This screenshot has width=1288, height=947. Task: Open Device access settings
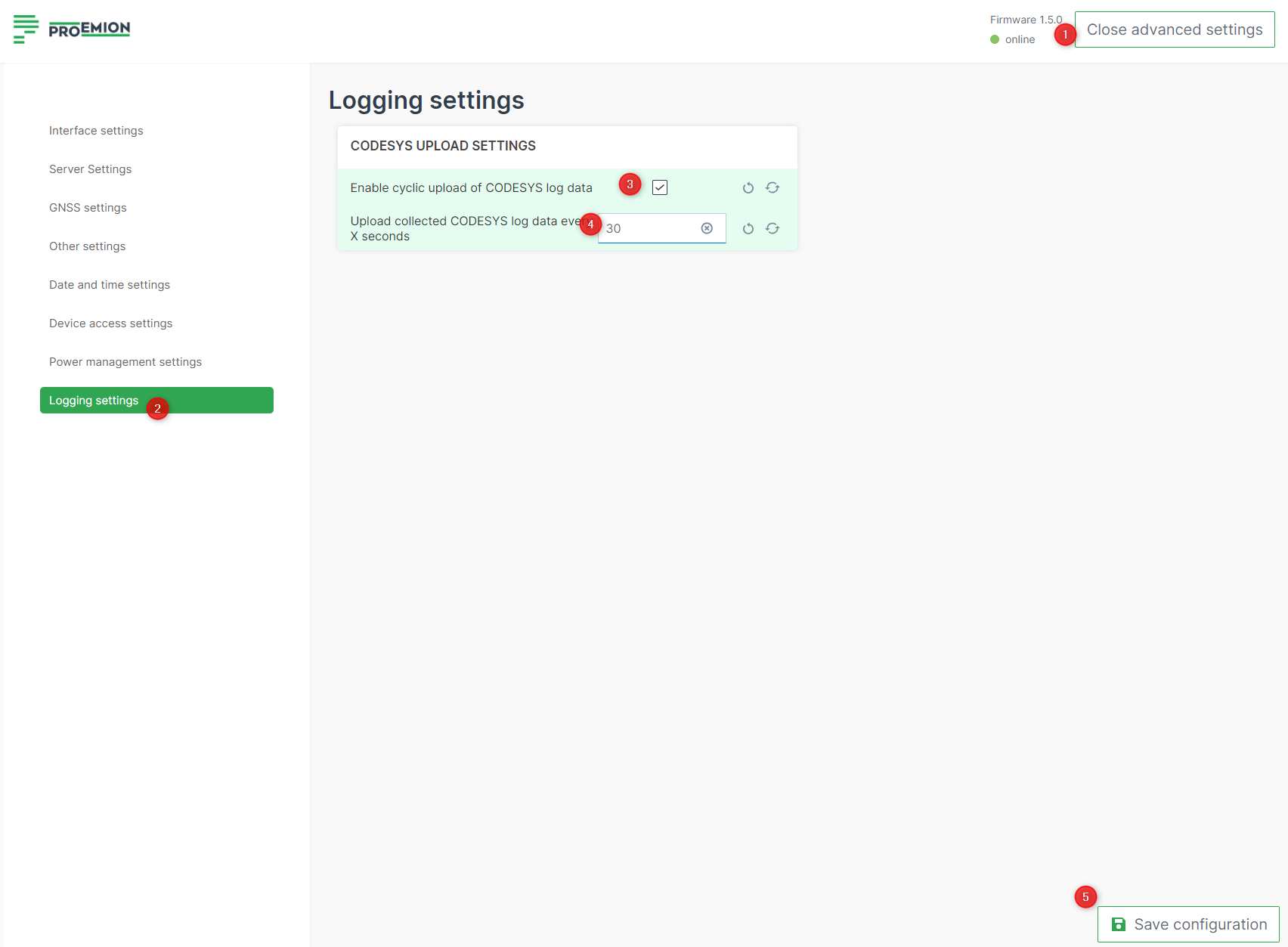click(x=110, y=323)
